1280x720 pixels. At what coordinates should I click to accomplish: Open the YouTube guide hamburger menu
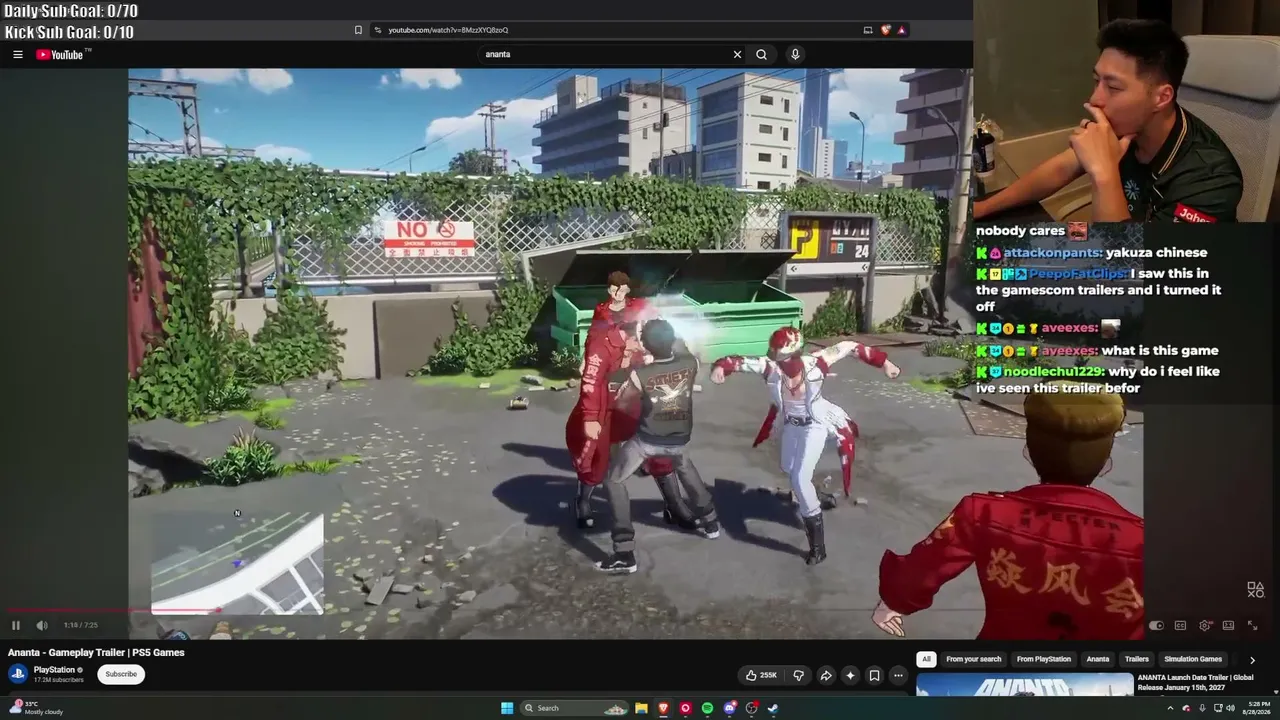18,55
